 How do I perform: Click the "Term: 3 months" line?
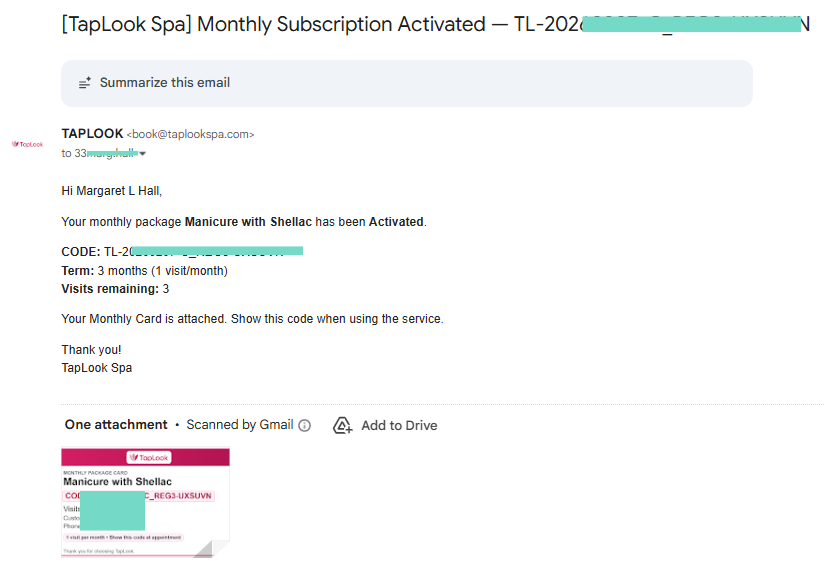[x=144, y=271]
